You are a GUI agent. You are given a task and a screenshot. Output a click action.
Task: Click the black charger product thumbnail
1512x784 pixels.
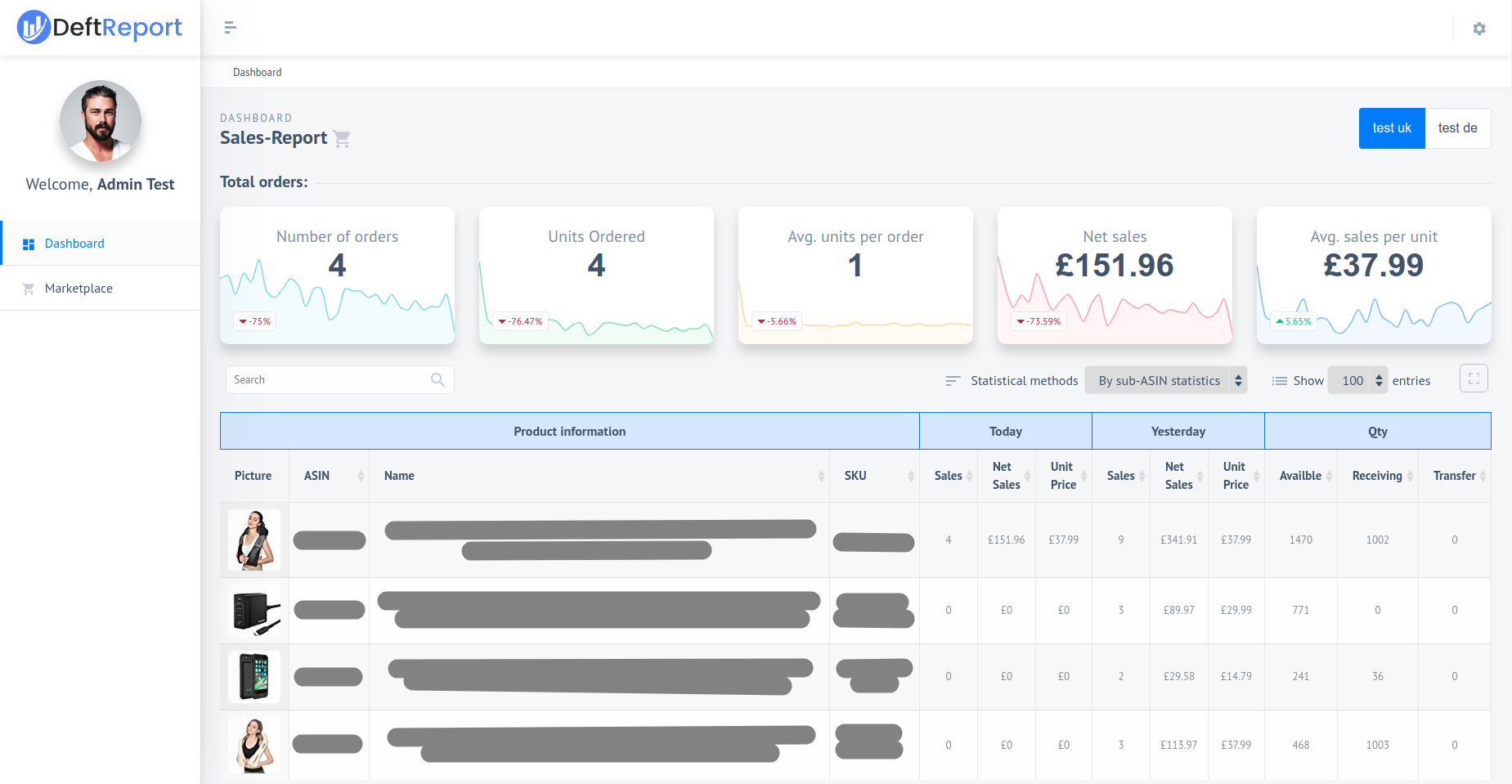pyautogui.click(x=254, y=611)
